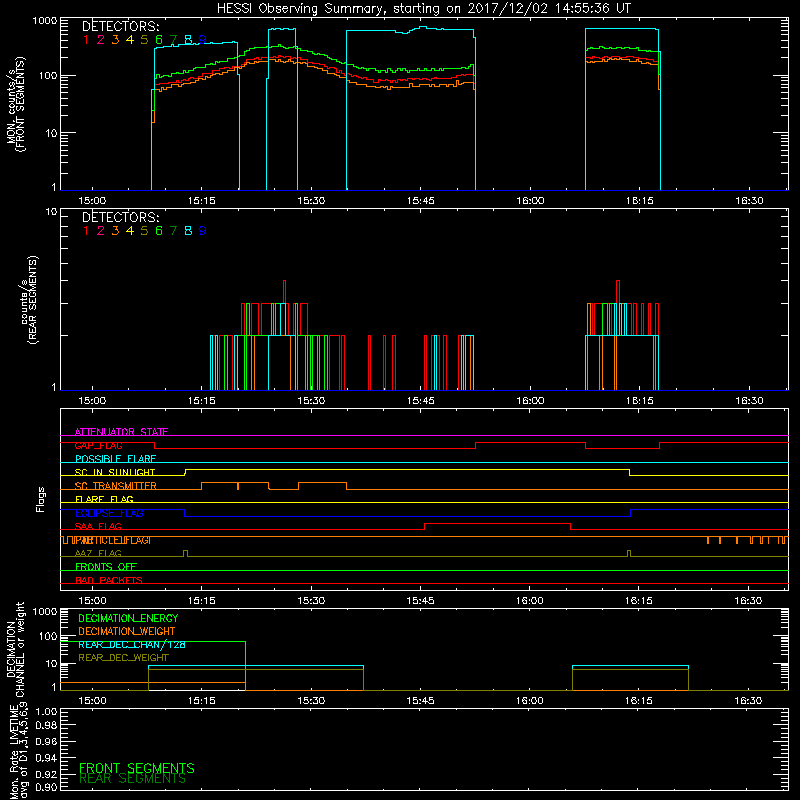
Task: Click the 1000 tick on front segments axis
Action: 45,21
